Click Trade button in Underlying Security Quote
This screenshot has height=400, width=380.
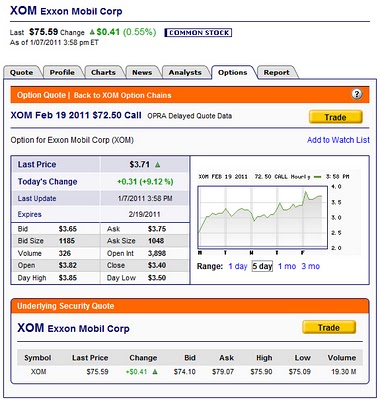(329, 327)
